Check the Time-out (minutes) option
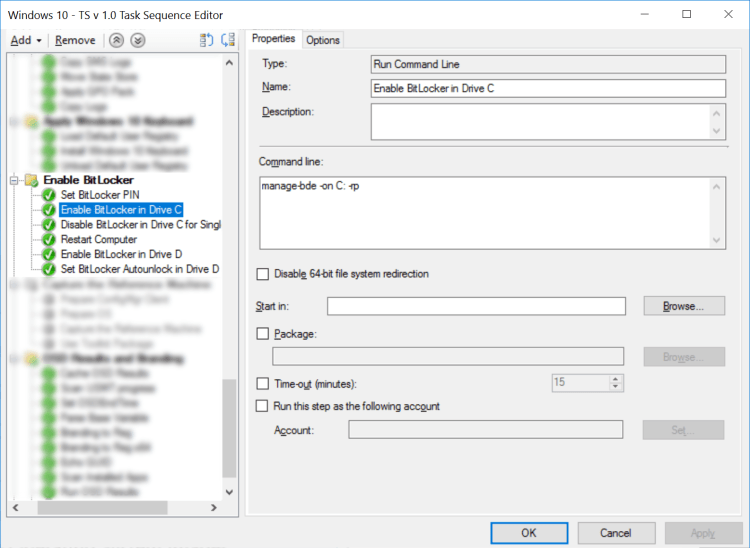The height and width of the screenshot is (548, 750). click(x=263, y=383)
